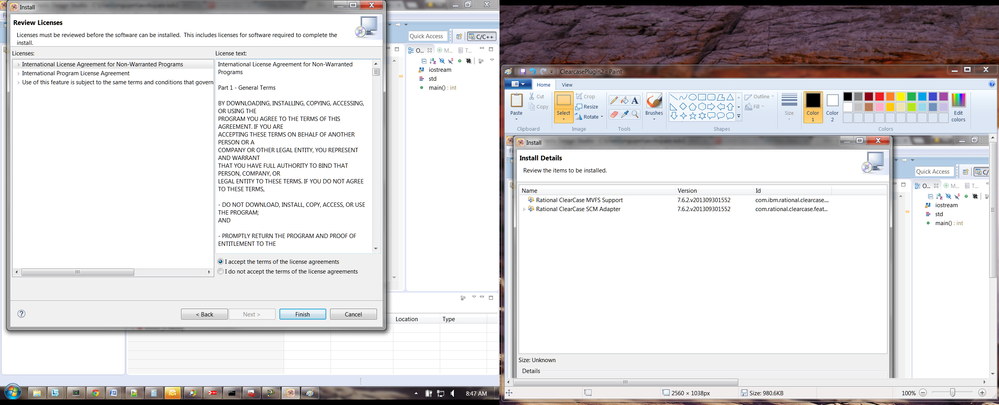
Task: Click the Paste icon in Paint
Action: tap(517, 101)
